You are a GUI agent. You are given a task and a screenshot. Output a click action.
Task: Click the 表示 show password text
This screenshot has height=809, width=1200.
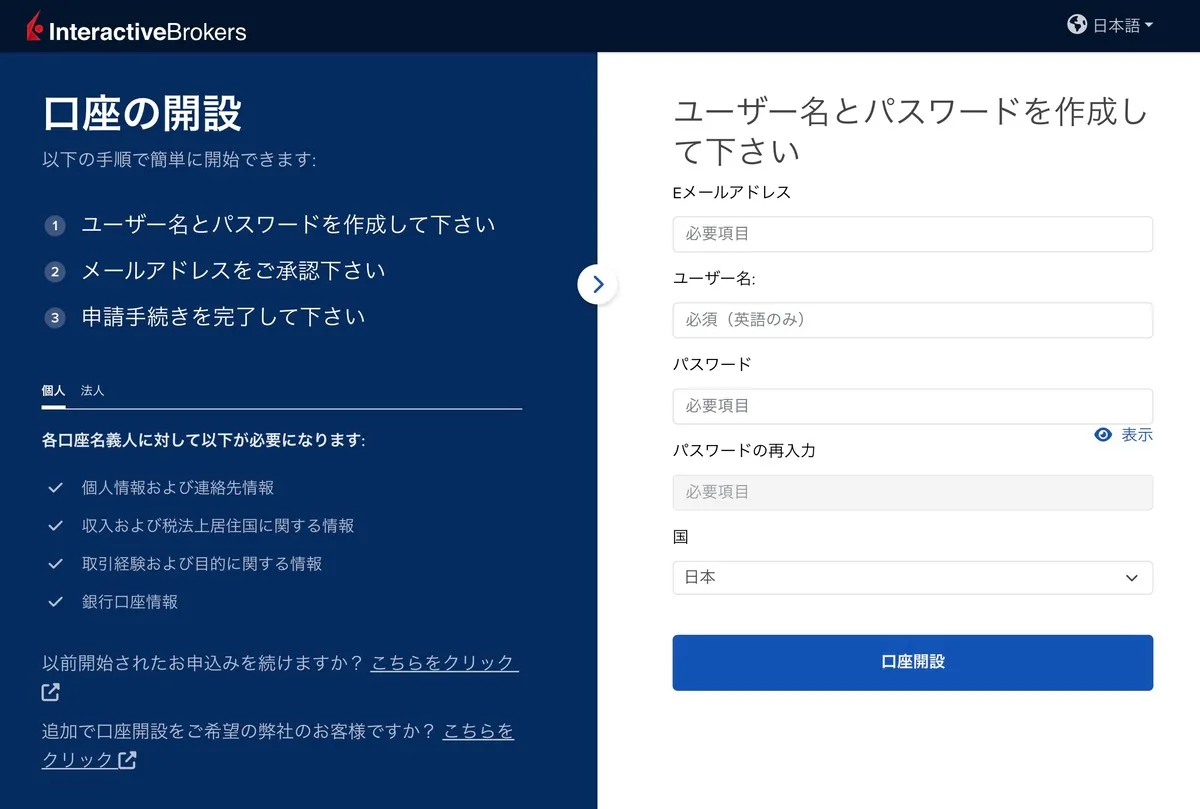click(x=1137, y=435)
